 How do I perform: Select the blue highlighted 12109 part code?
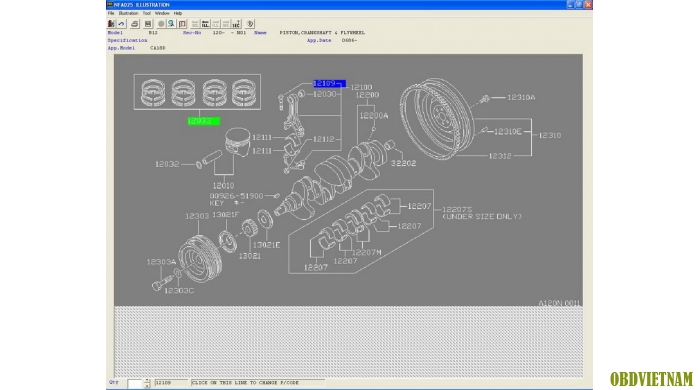pyautogui.click(x=329, y=83)
